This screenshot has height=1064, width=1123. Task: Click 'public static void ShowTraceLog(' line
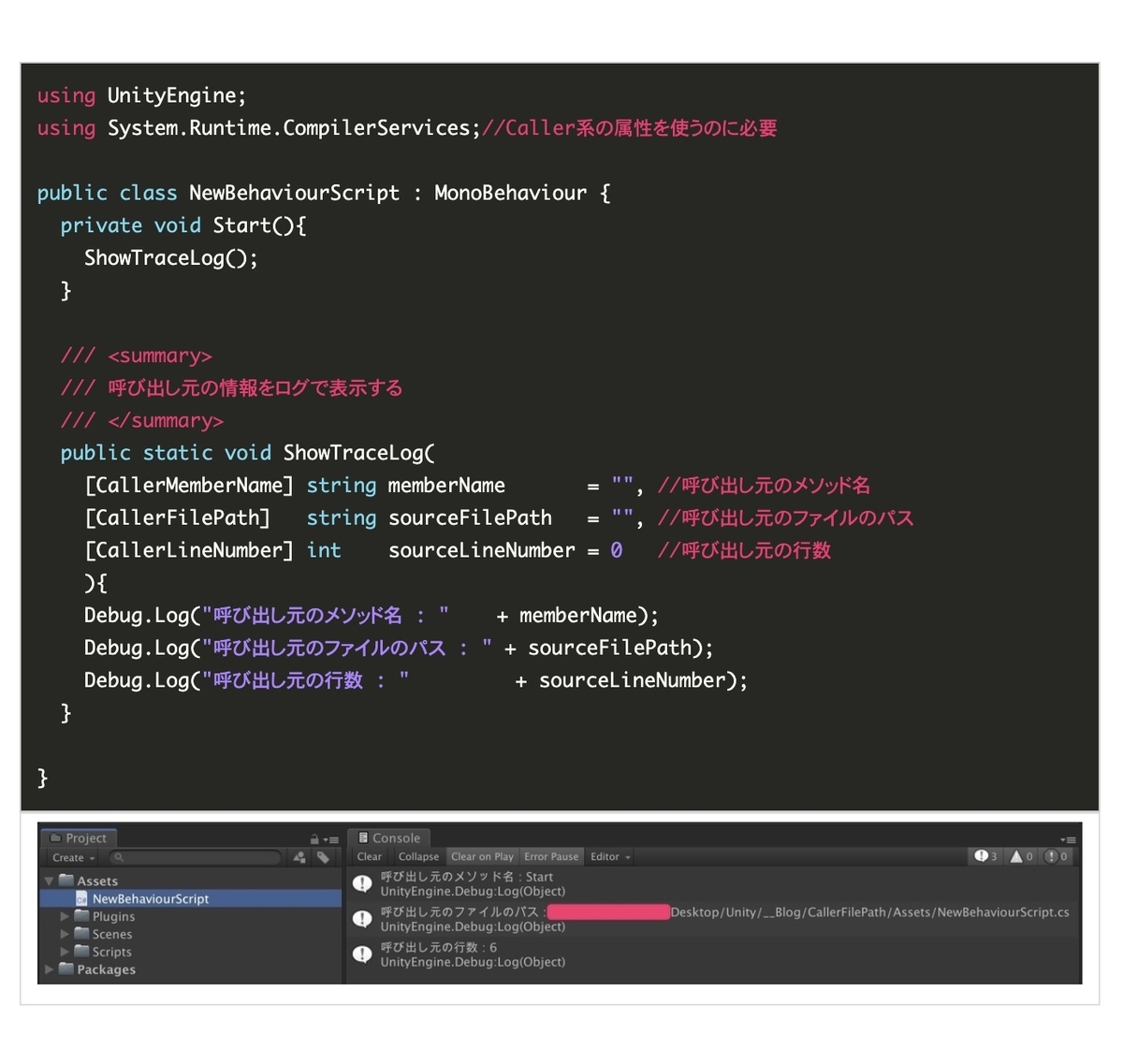[248, 453]
